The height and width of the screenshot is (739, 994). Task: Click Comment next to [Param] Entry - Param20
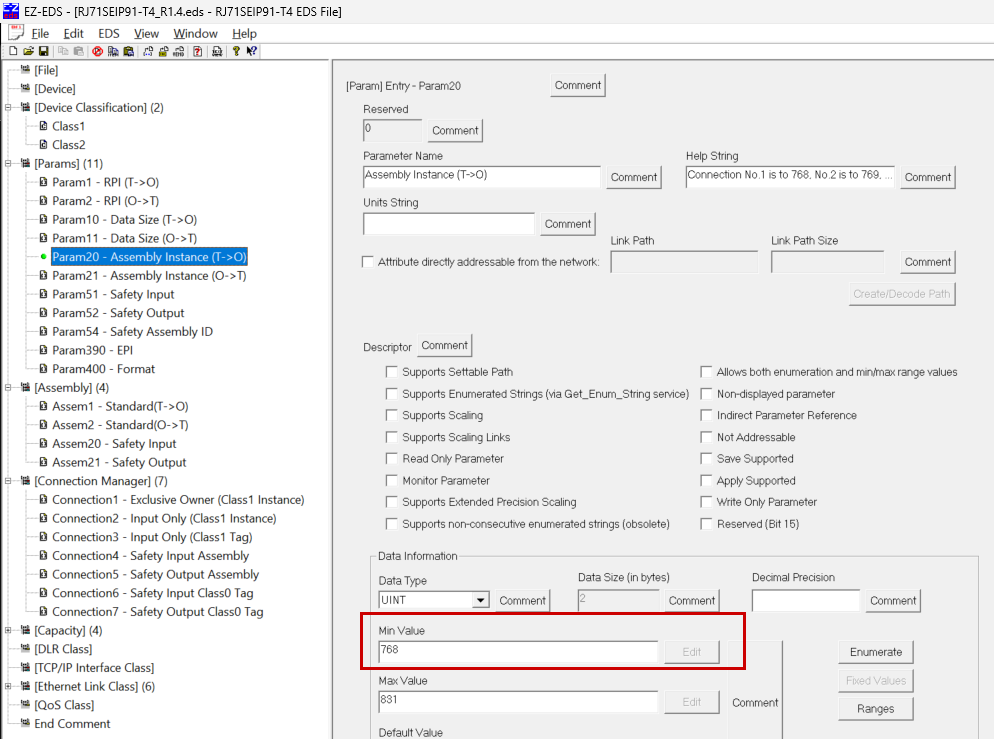tap(578, 85)
